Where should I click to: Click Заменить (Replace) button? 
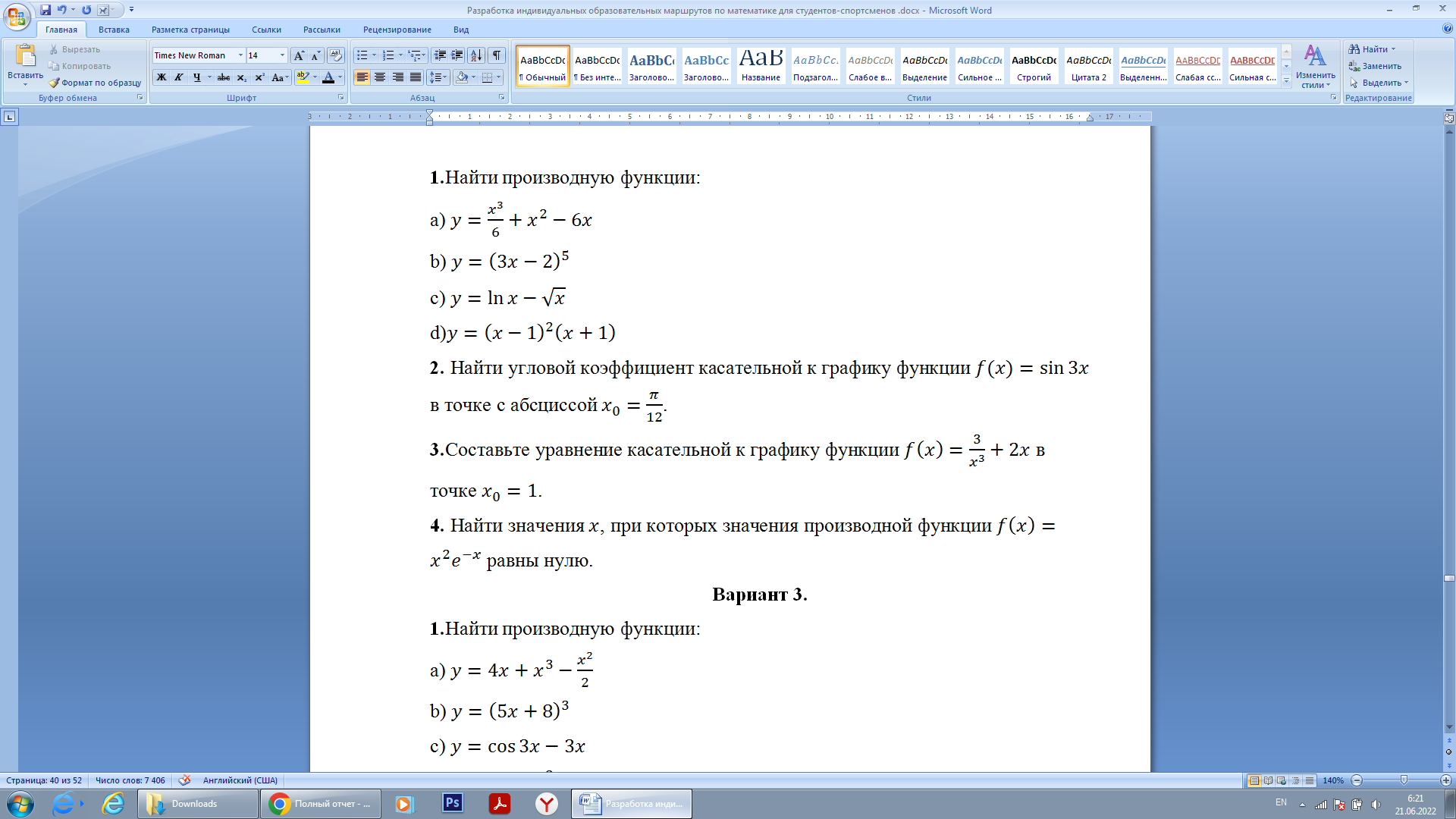point(1375,66)
